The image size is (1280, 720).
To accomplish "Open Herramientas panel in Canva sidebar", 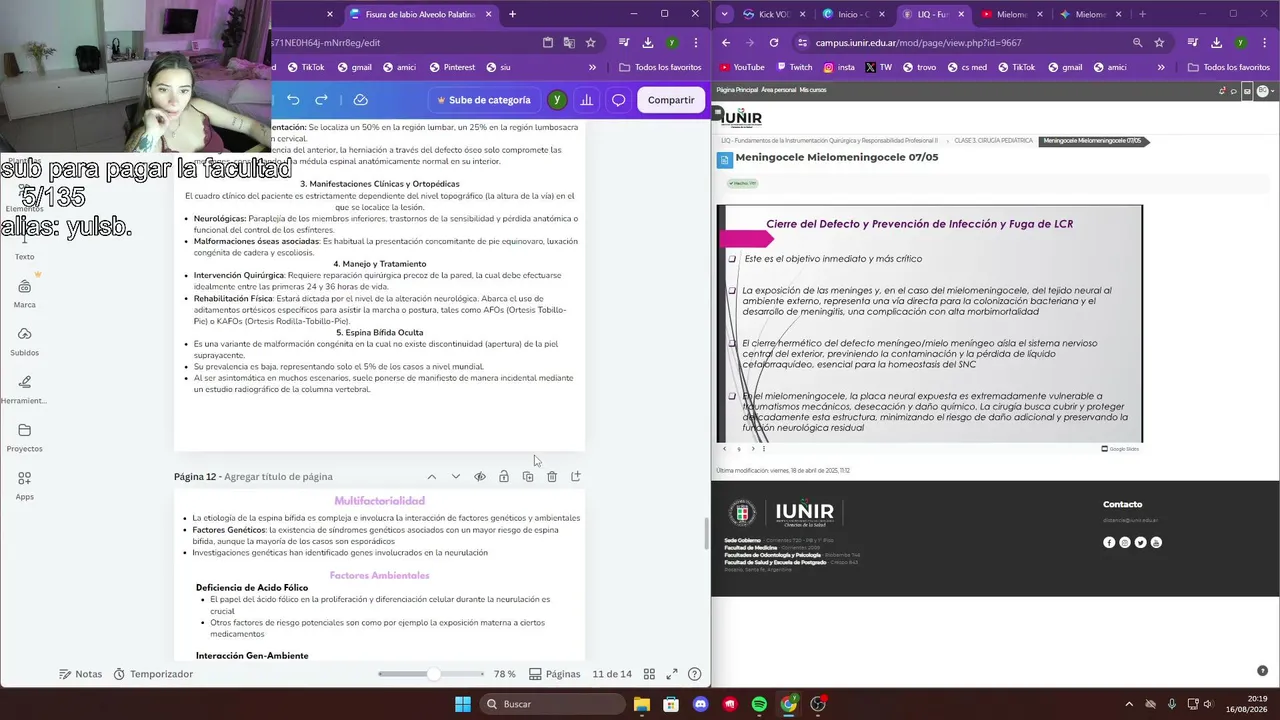I will [x=24, y=390].
